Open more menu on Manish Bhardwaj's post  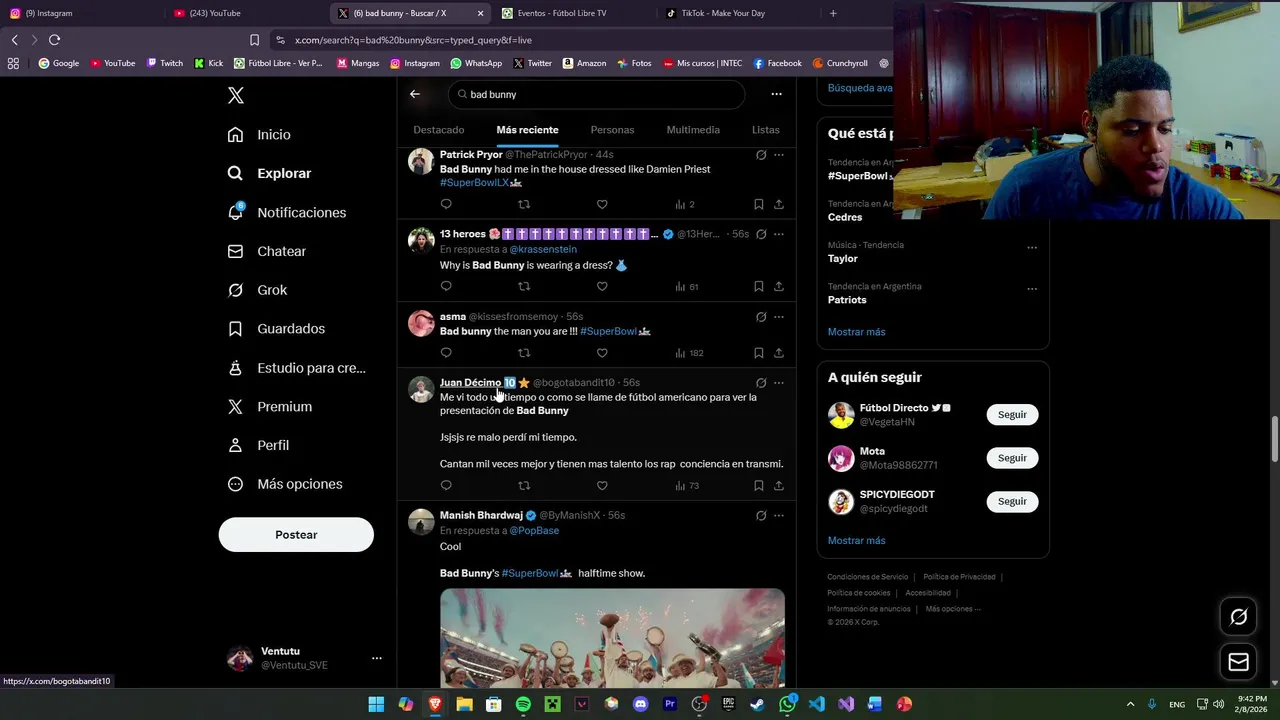click(x=779, y=515)
